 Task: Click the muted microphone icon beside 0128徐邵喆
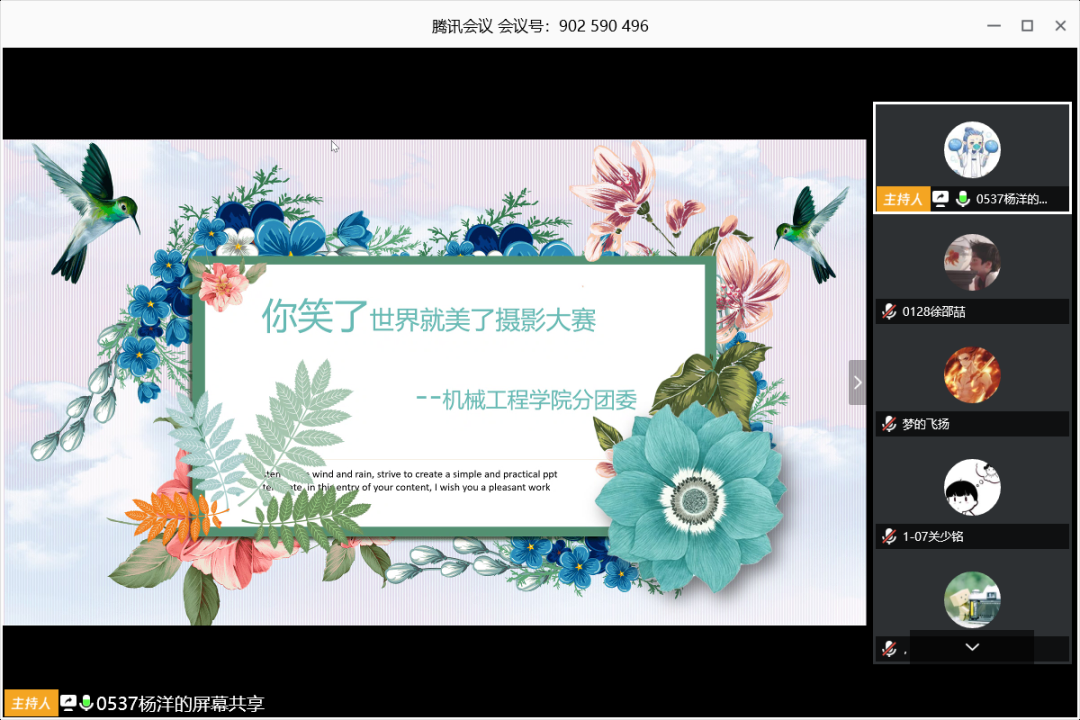click(888, 312)
